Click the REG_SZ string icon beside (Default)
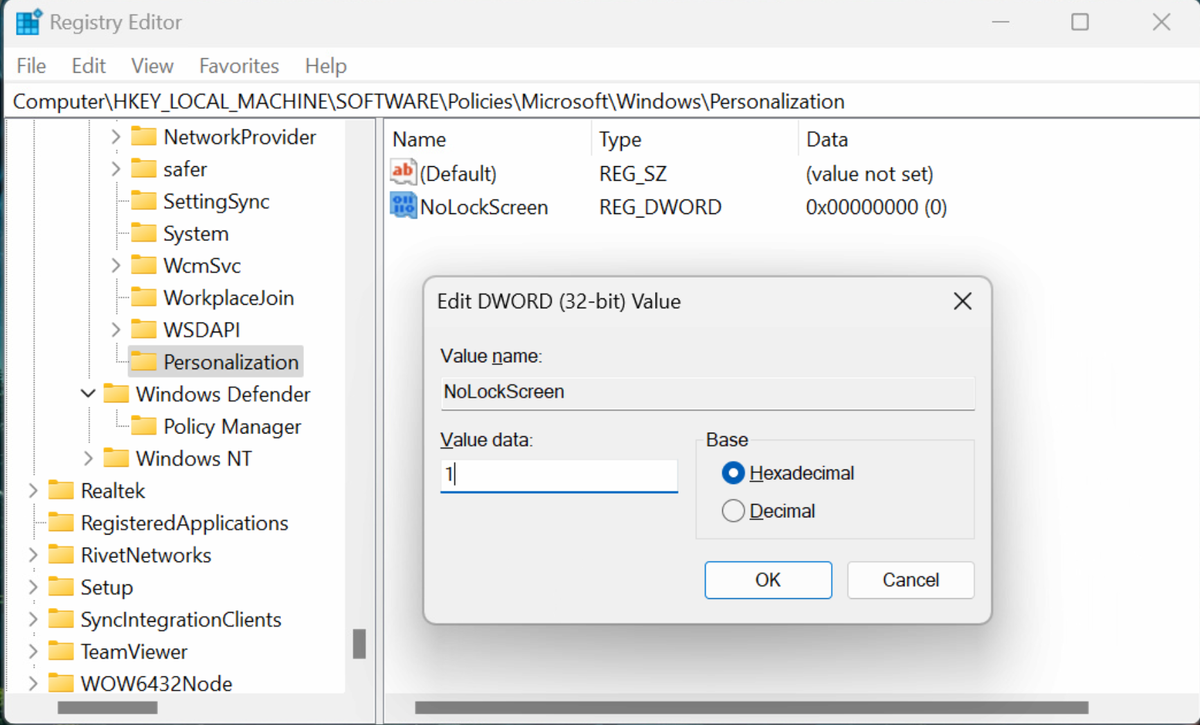 click(x=403, y=172)
